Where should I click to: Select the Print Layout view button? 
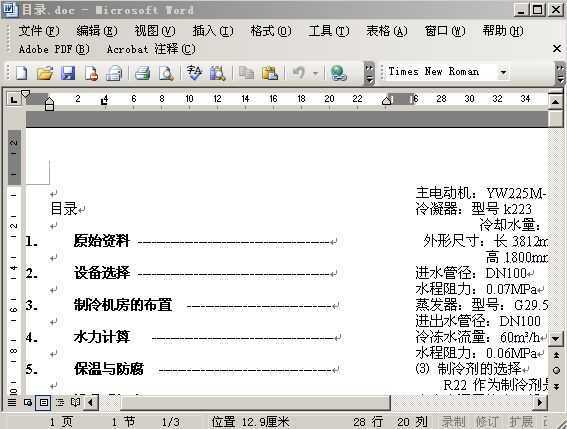click(44, 402)
